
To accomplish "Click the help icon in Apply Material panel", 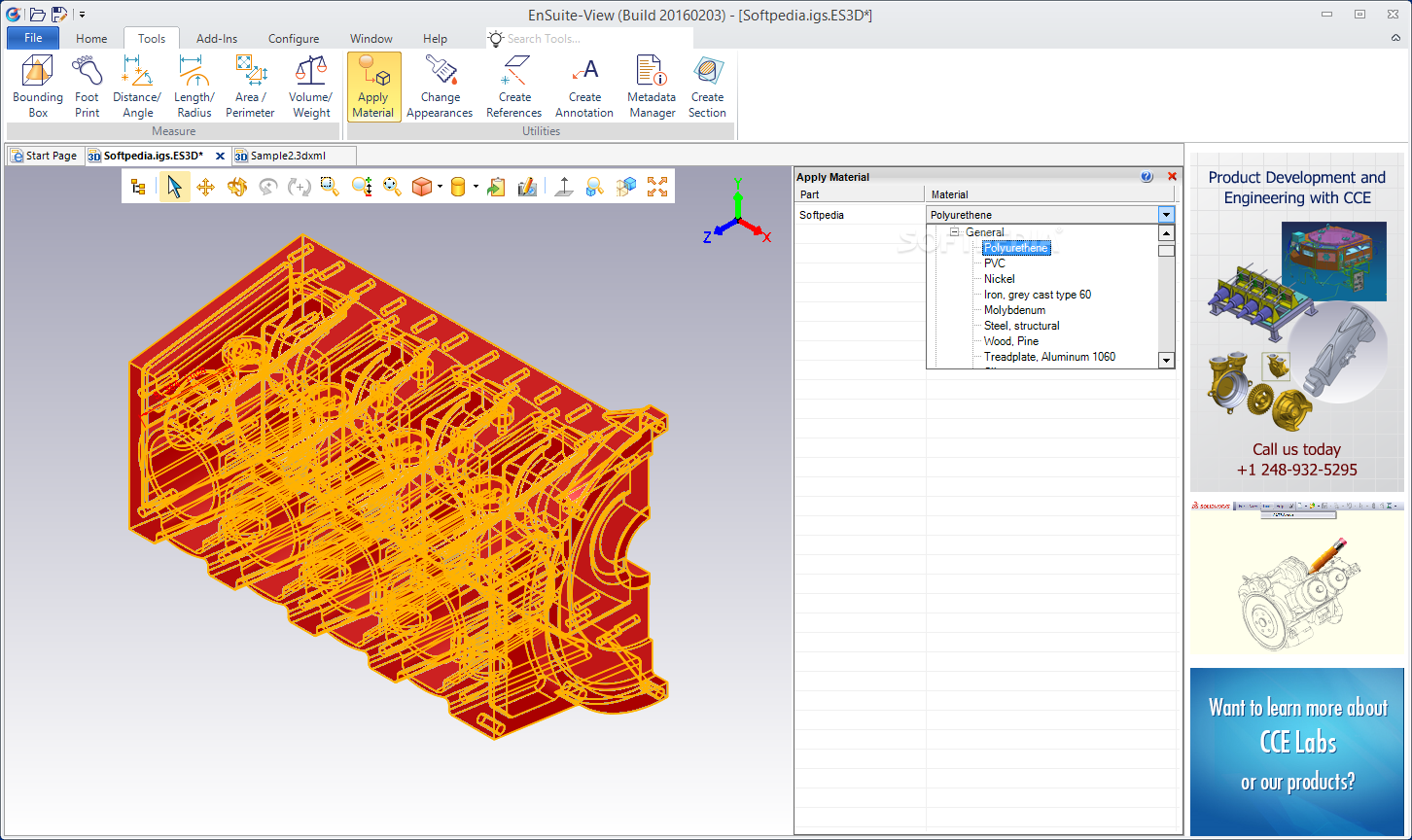I will (1147, 177).
